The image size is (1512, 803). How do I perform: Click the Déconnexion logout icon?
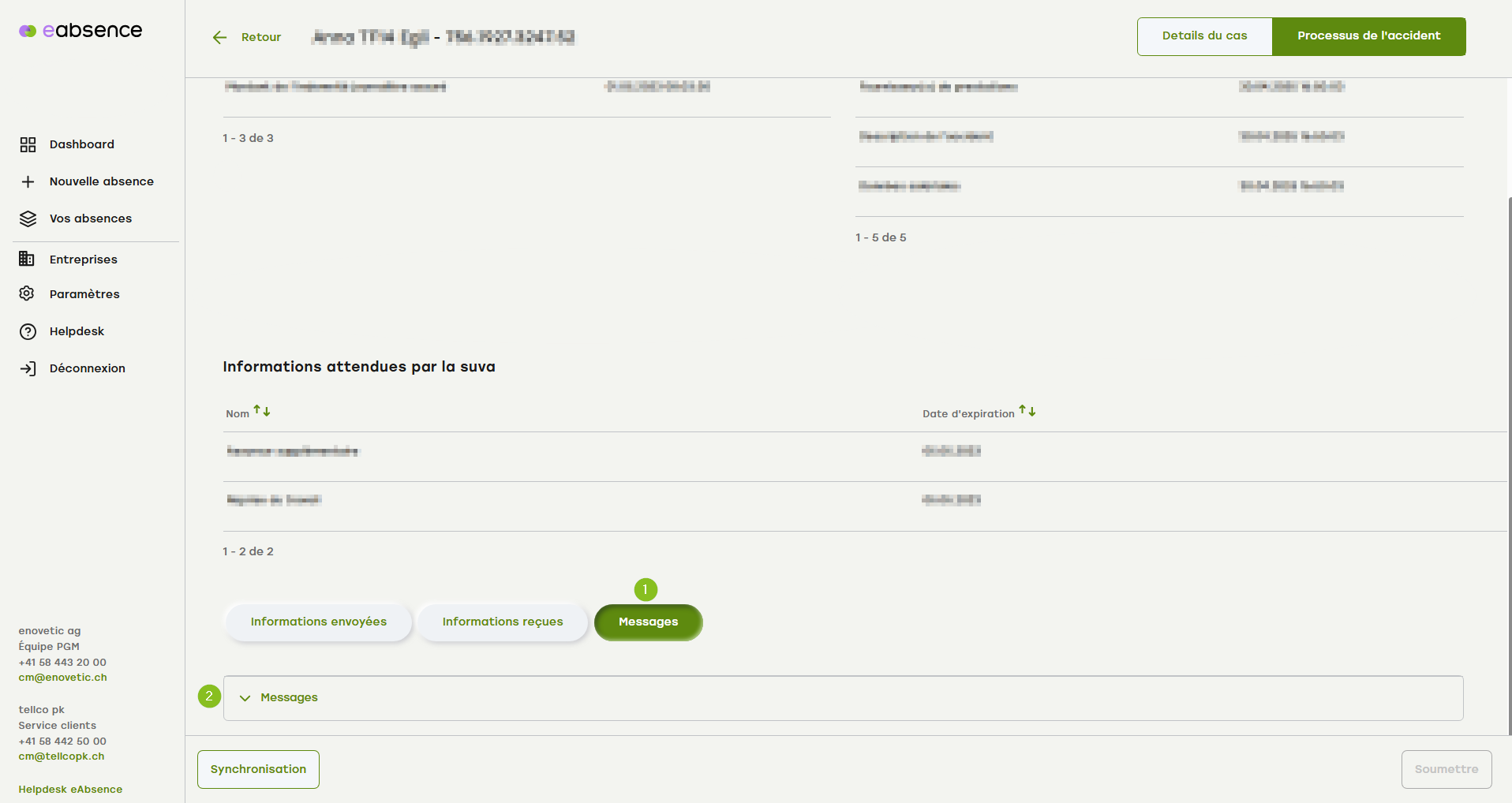[x=28, y=368]
